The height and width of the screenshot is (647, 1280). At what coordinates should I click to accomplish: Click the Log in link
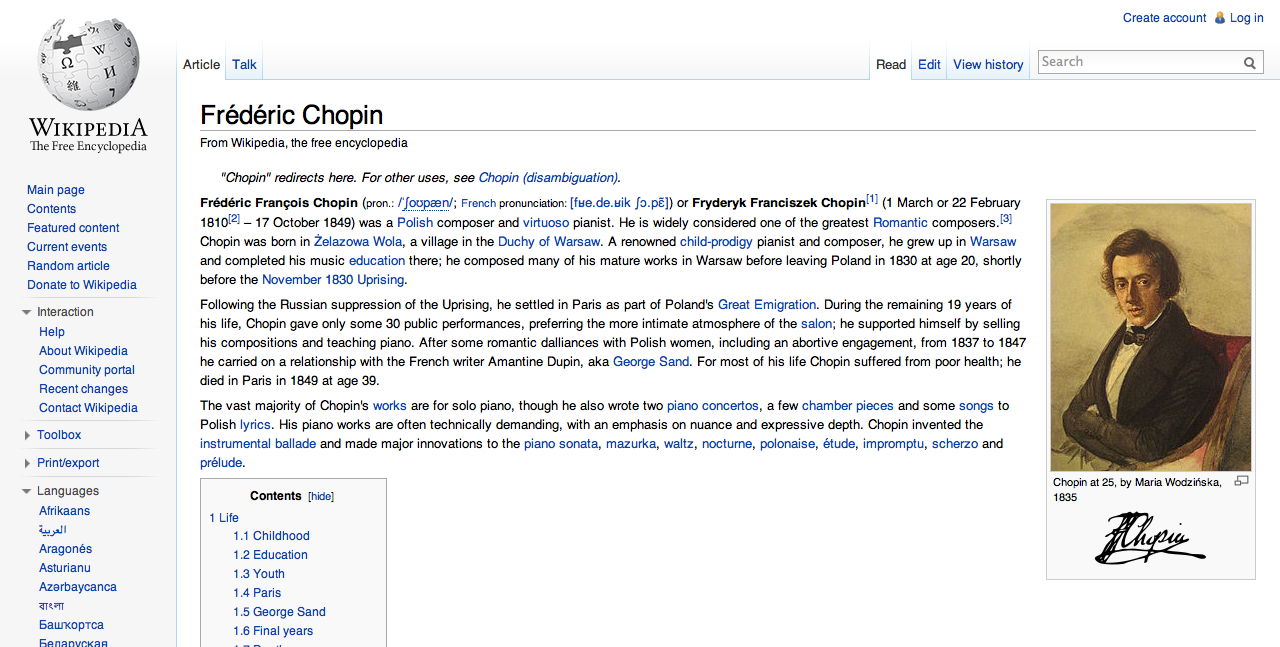click(x=1247, y=18)
